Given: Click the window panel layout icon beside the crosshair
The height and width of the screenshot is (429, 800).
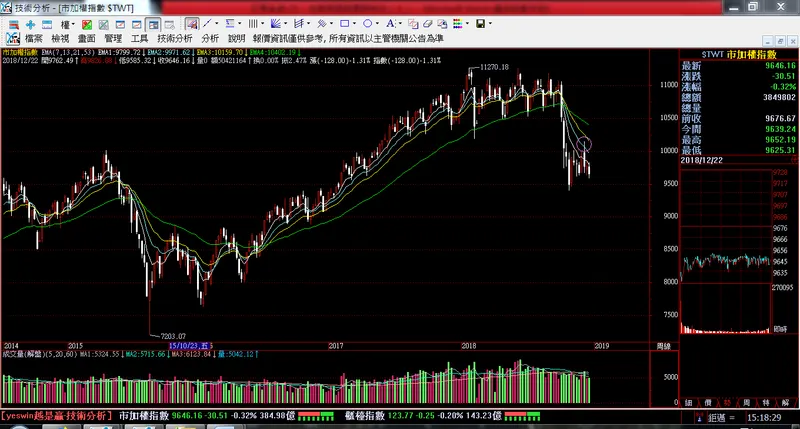Looking at the screenshot, I should click(47, 24).
